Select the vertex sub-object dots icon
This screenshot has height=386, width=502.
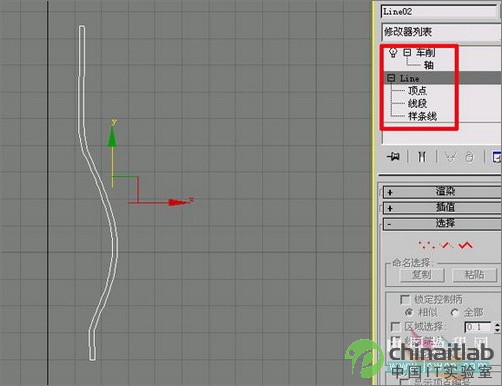coord(428,245)
